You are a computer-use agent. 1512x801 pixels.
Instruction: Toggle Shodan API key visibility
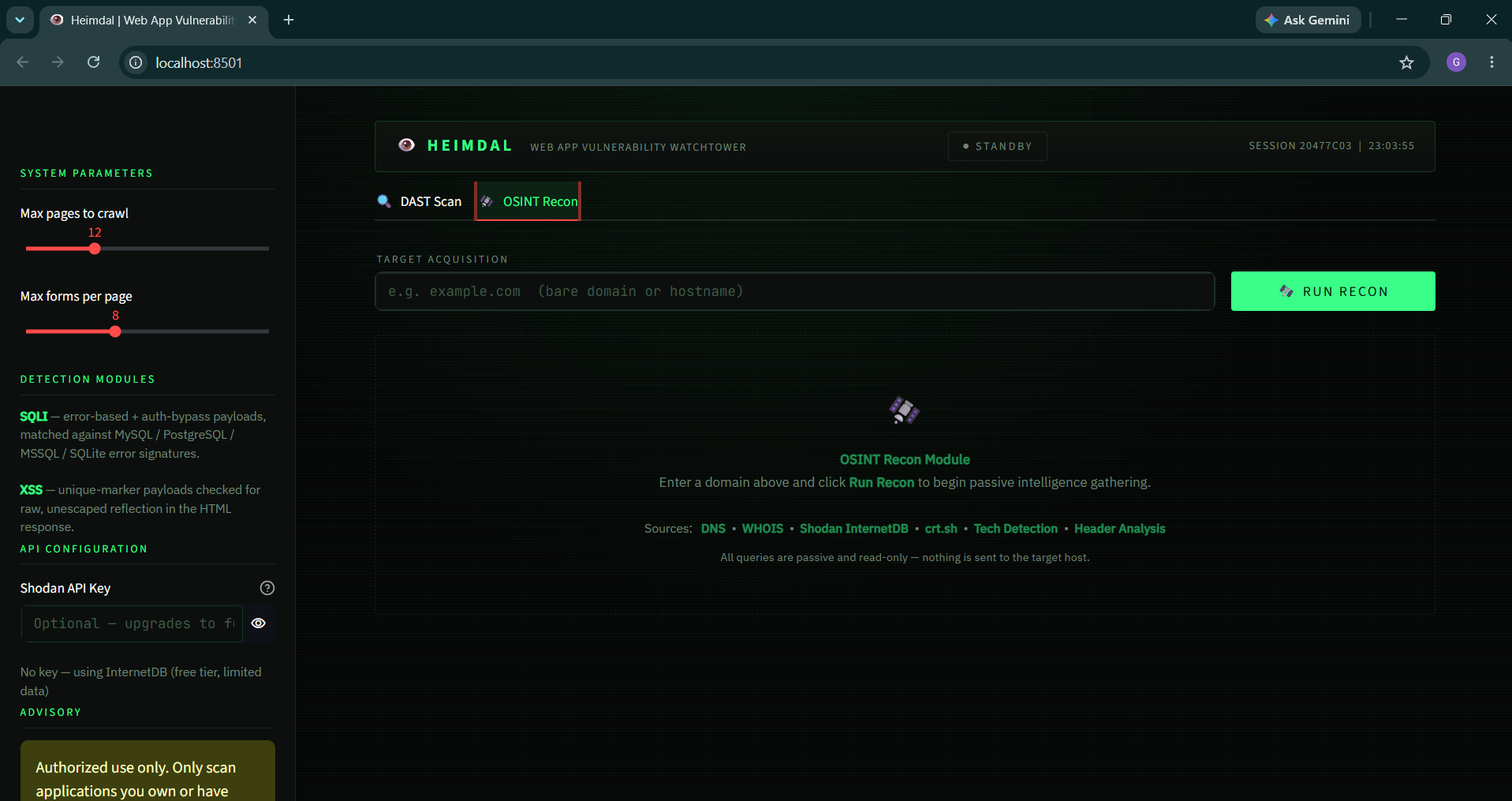pos(258,623)
